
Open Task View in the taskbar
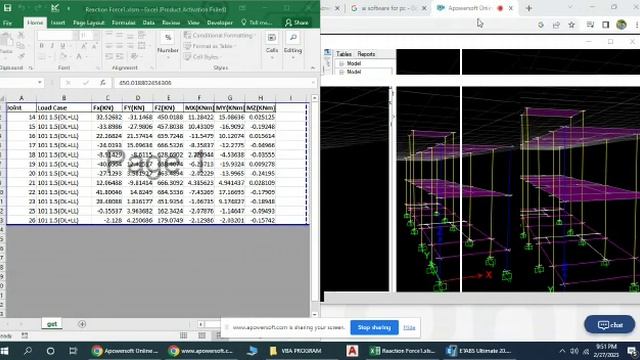coord(73,351)
